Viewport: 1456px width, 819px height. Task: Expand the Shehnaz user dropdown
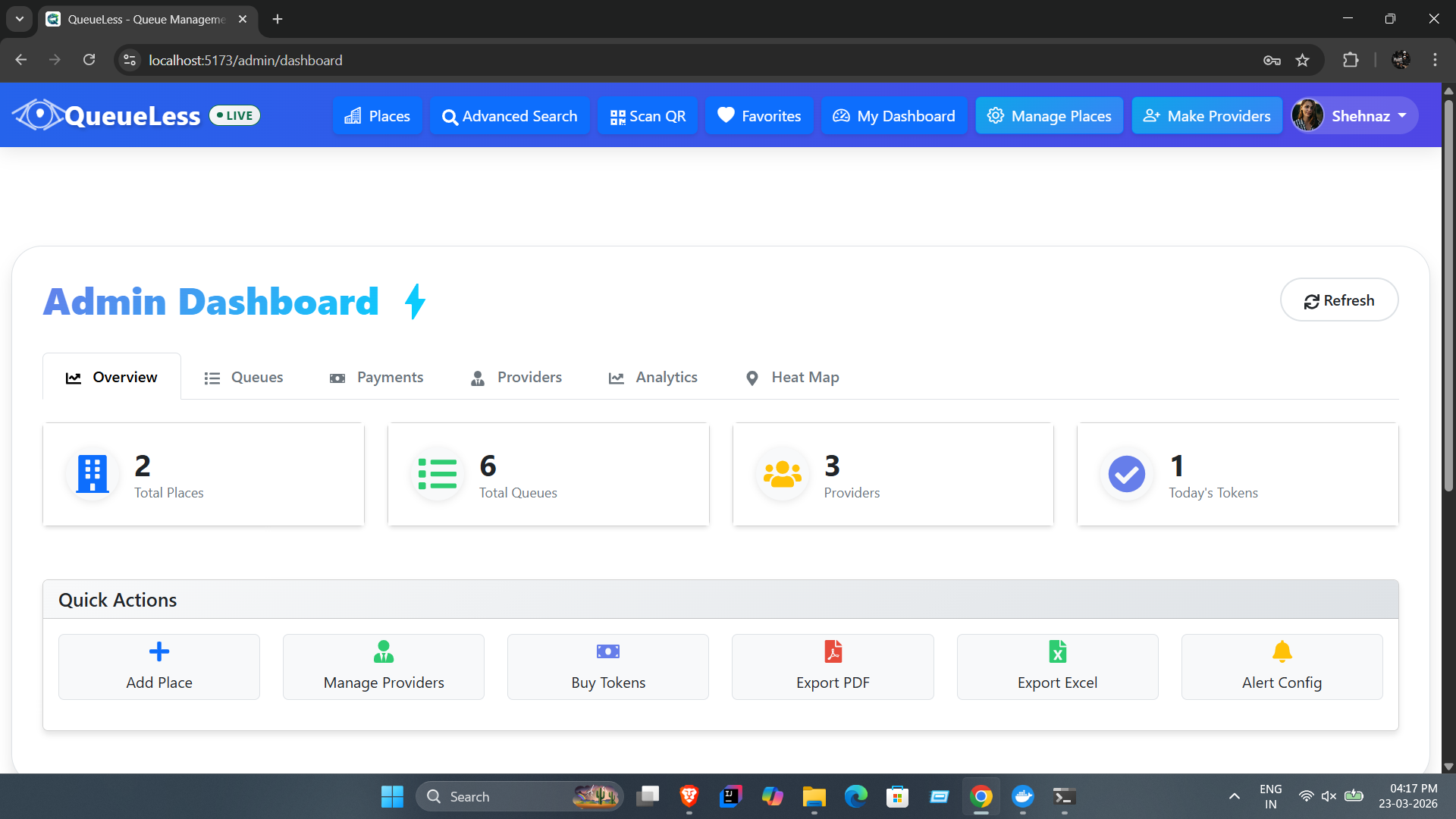[1354, 115]
